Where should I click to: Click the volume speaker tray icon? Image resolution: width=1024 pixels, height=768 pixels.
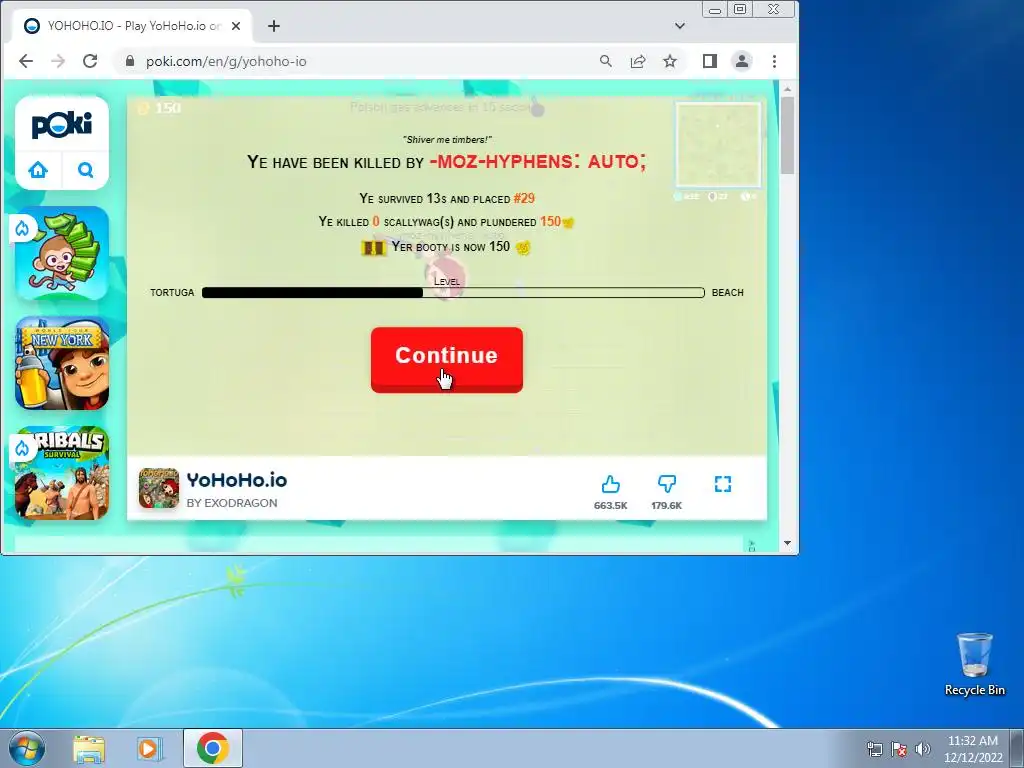click(x=923, y=749)
